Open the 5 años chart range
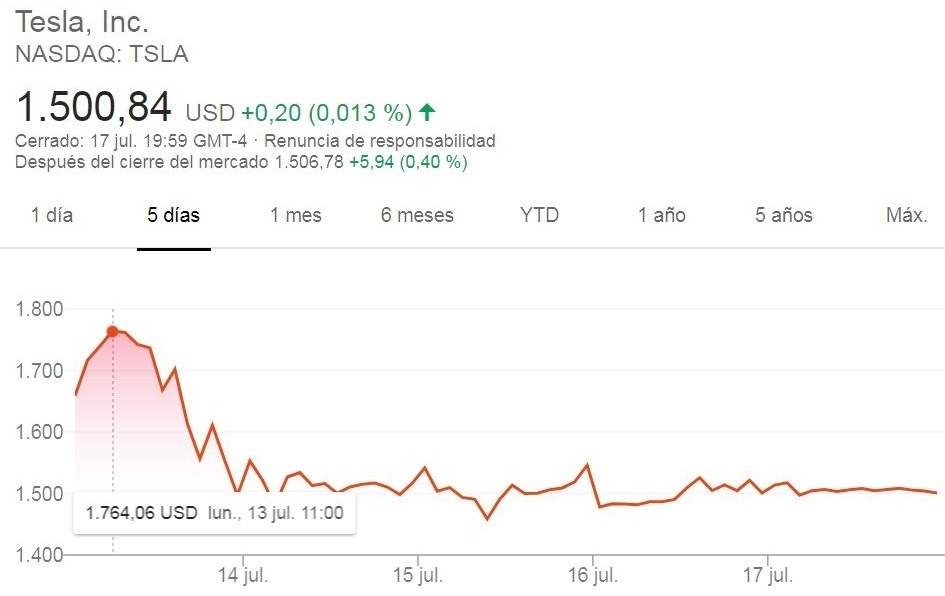Viewport: 945px width, 596px height. 784,215
